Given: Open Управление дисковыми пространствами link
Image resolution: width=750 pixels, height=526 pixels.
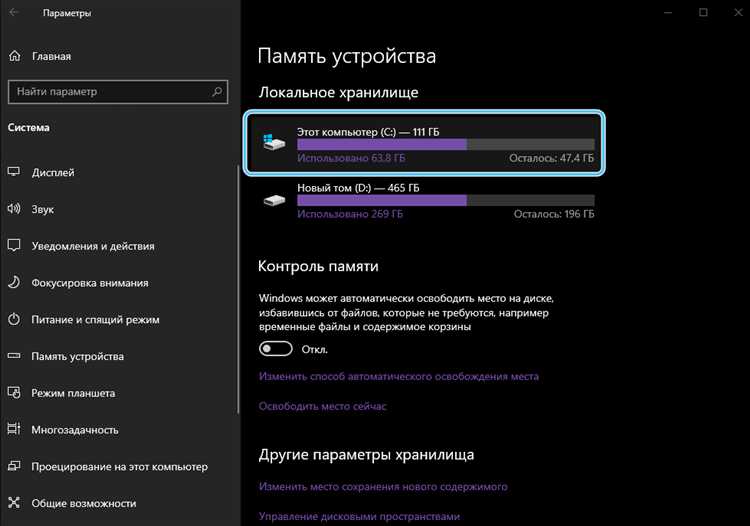Looking at the screenshot, I should 359,516.
